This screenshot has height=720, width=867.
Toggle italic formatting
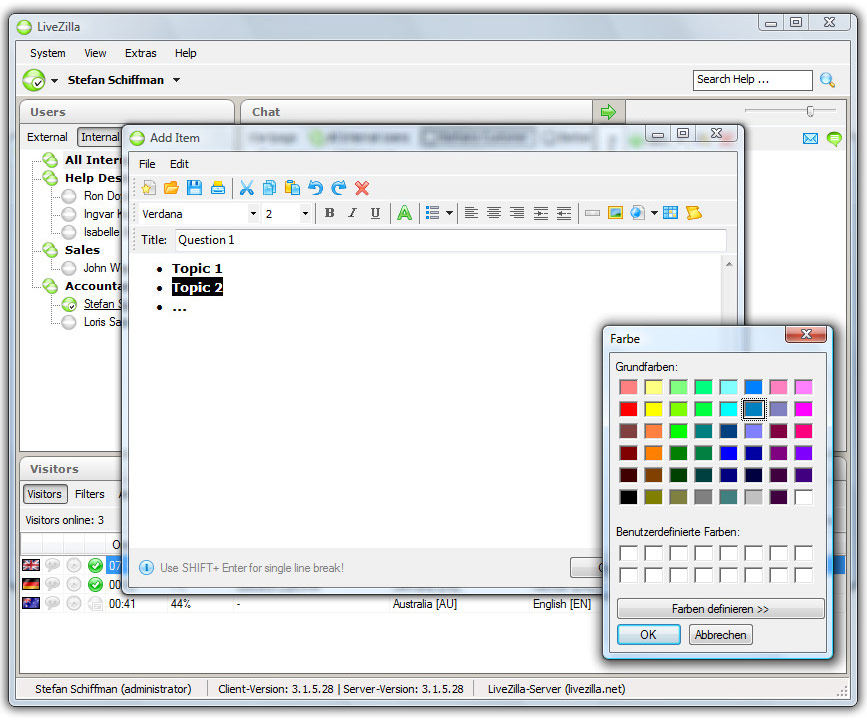(x=352, y=213)
